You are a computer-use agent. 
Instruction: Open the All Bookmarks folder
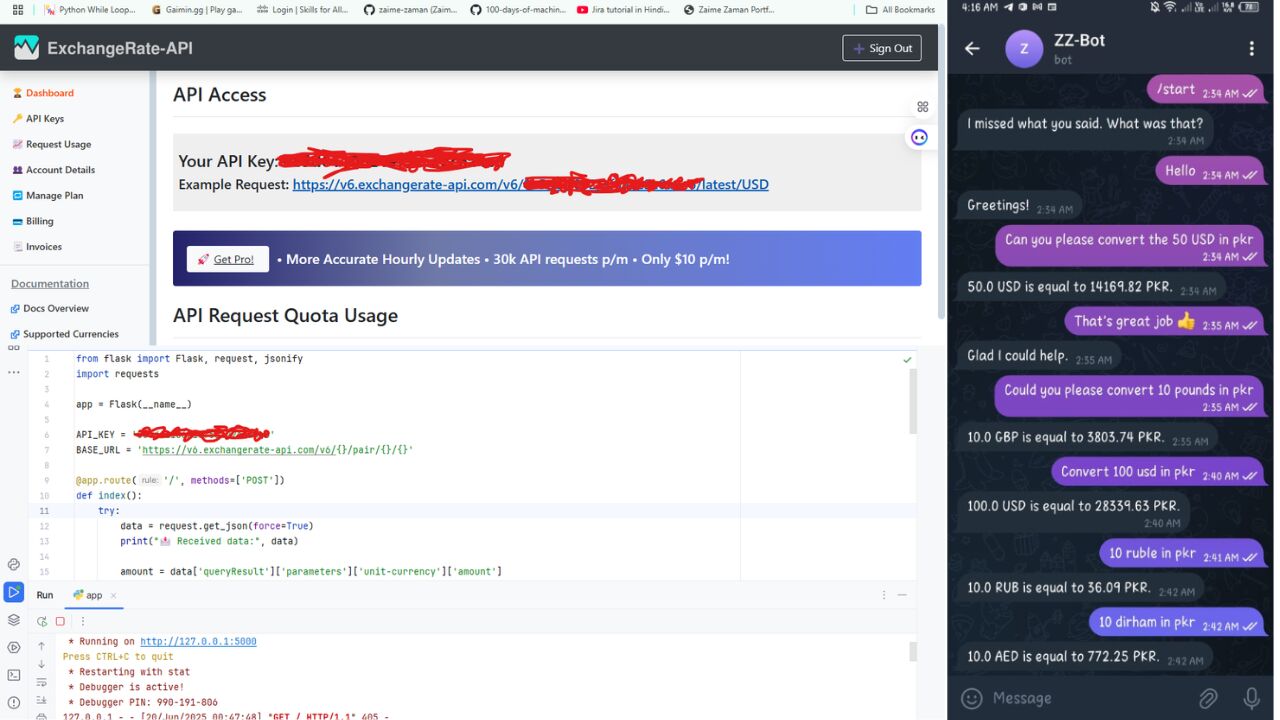[900, 10]
